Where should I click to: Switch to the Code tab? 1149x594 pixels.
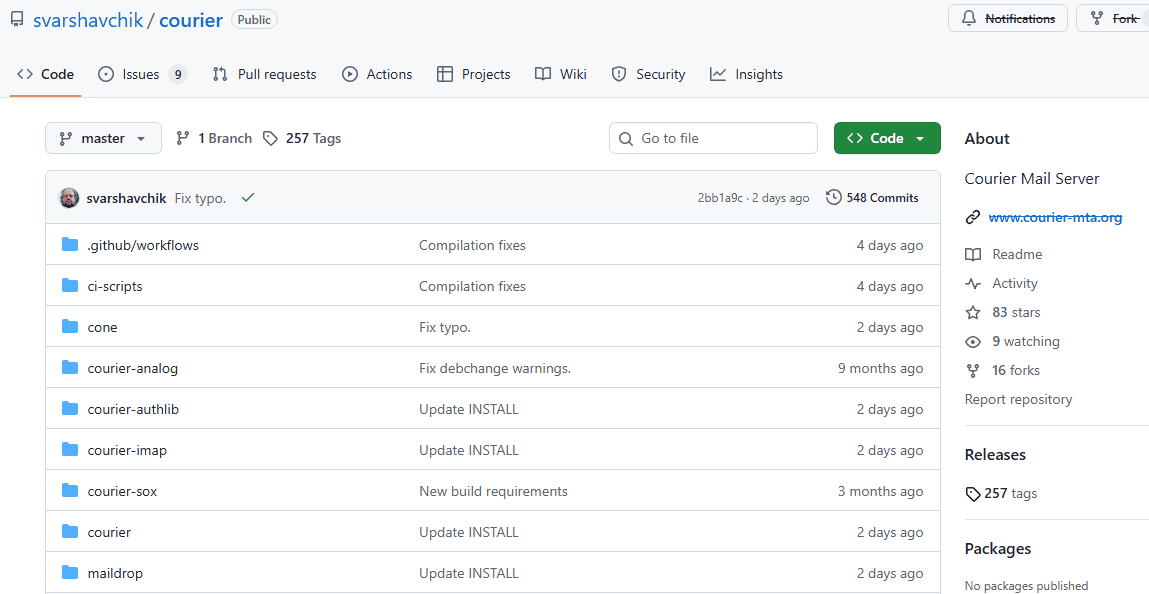point(45,73)
